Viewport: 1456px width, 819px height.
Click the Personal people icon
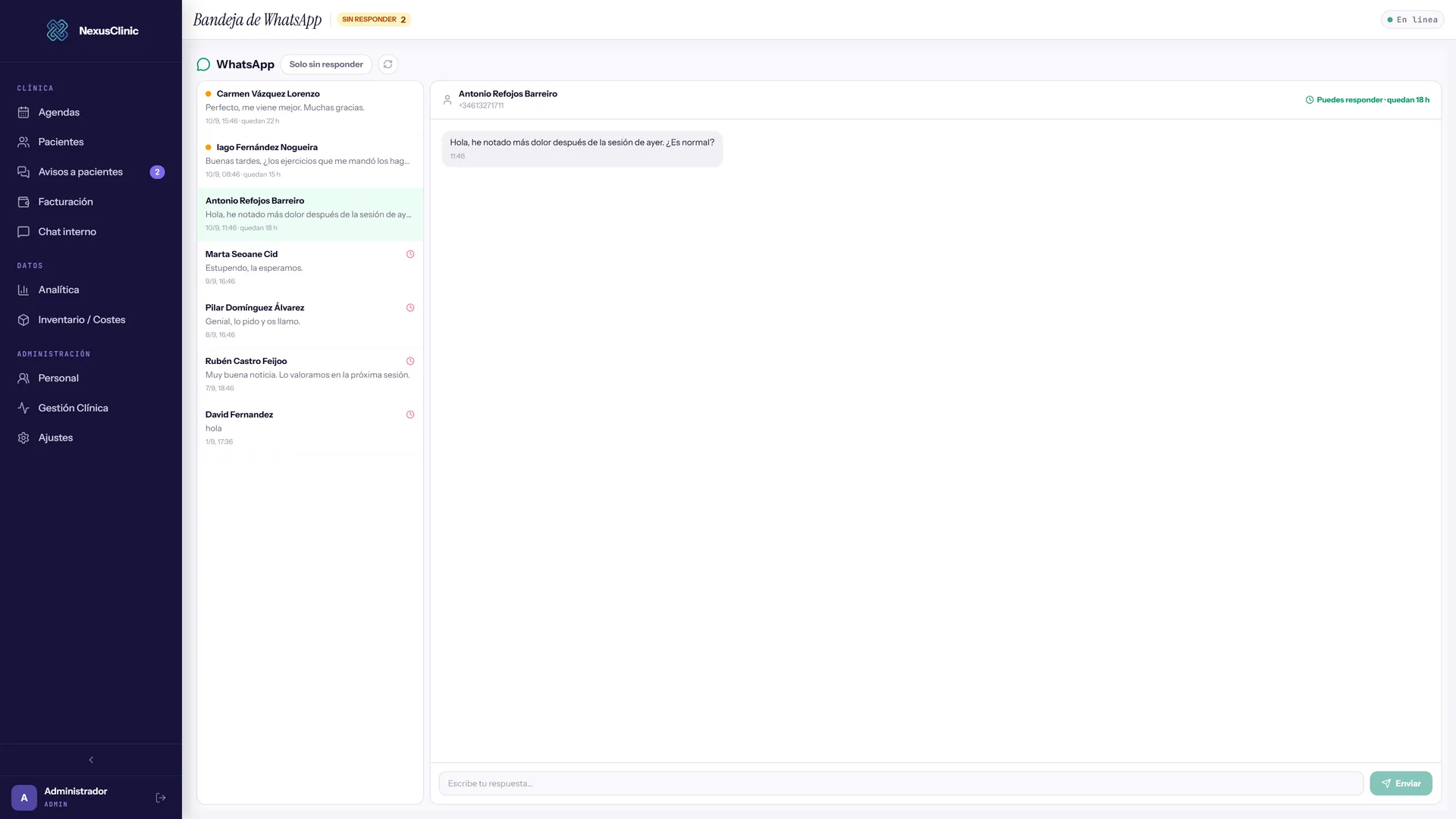click(x=24, y=378)
